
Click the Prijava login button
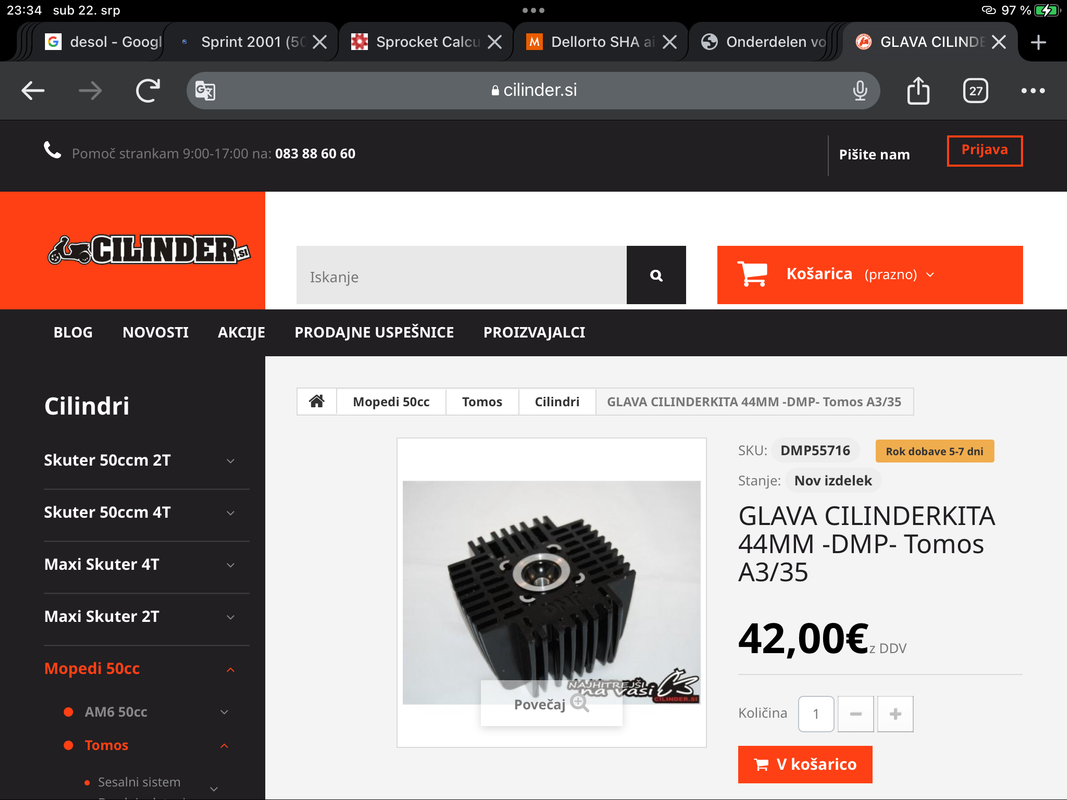click(985, 150)
